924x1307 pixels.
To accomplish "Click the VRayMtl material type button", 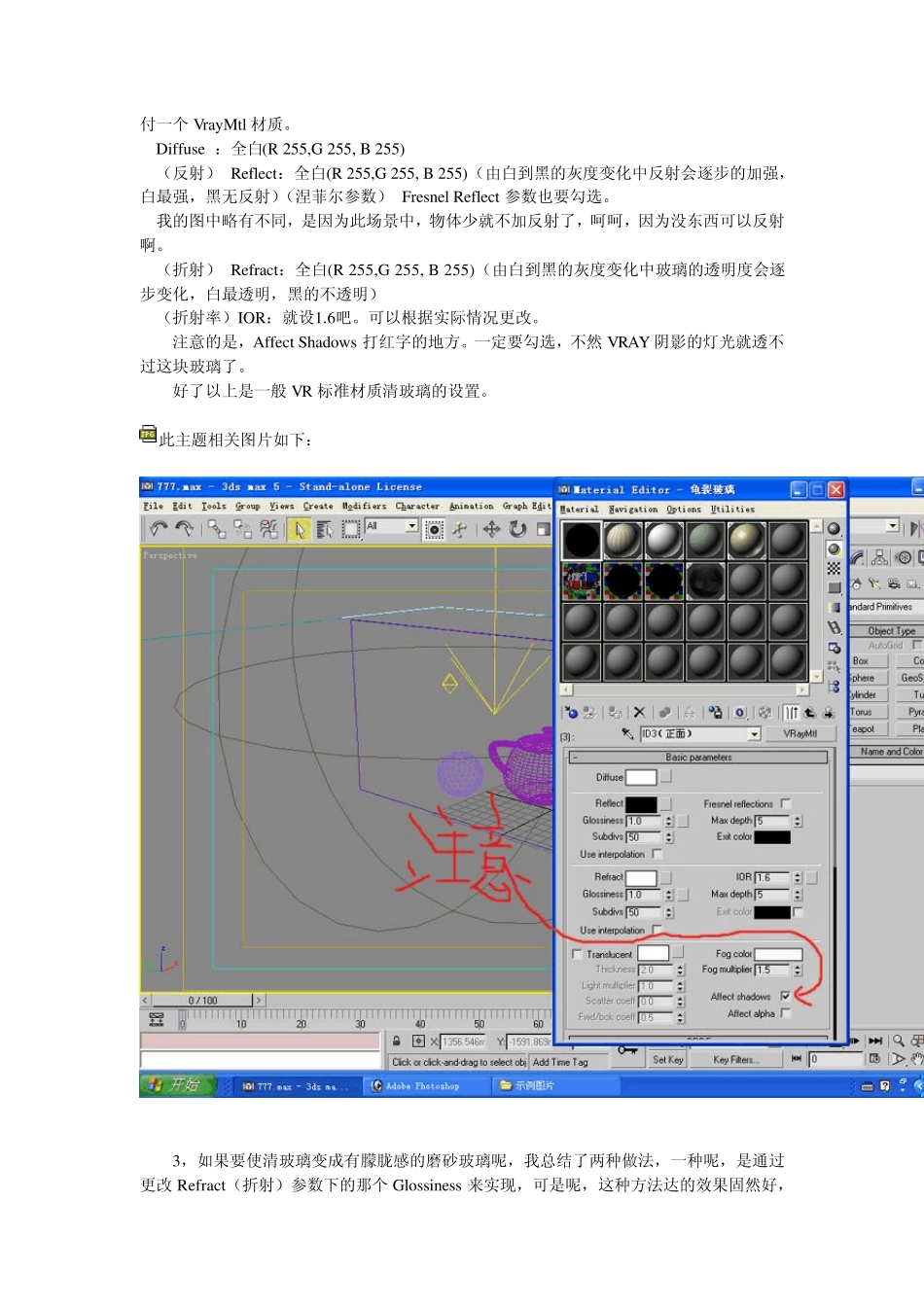I will click(800, 734).
